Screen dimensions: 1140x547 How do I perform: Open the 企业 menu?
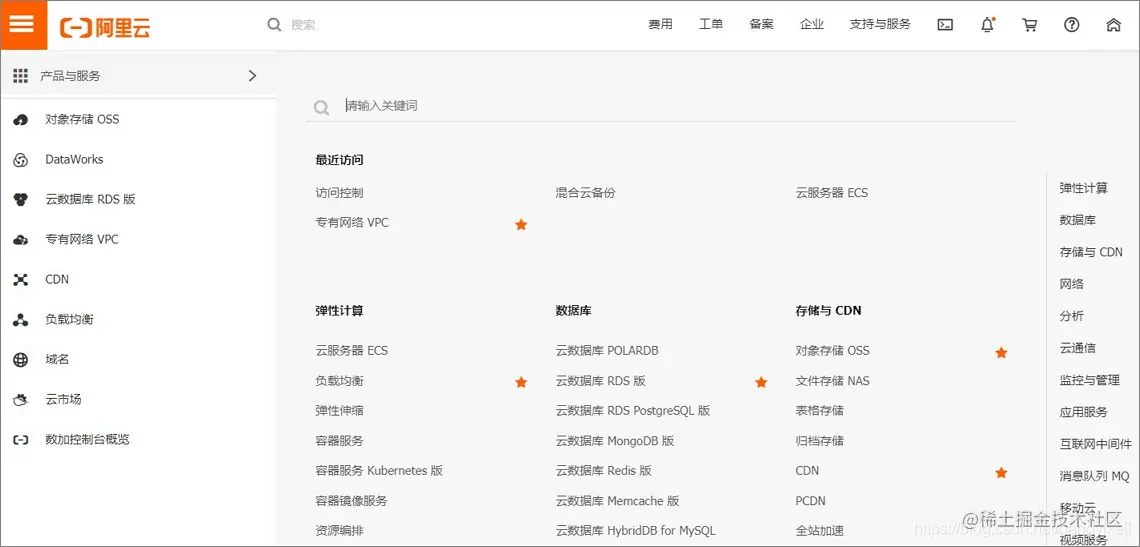(x=811, y=25)
